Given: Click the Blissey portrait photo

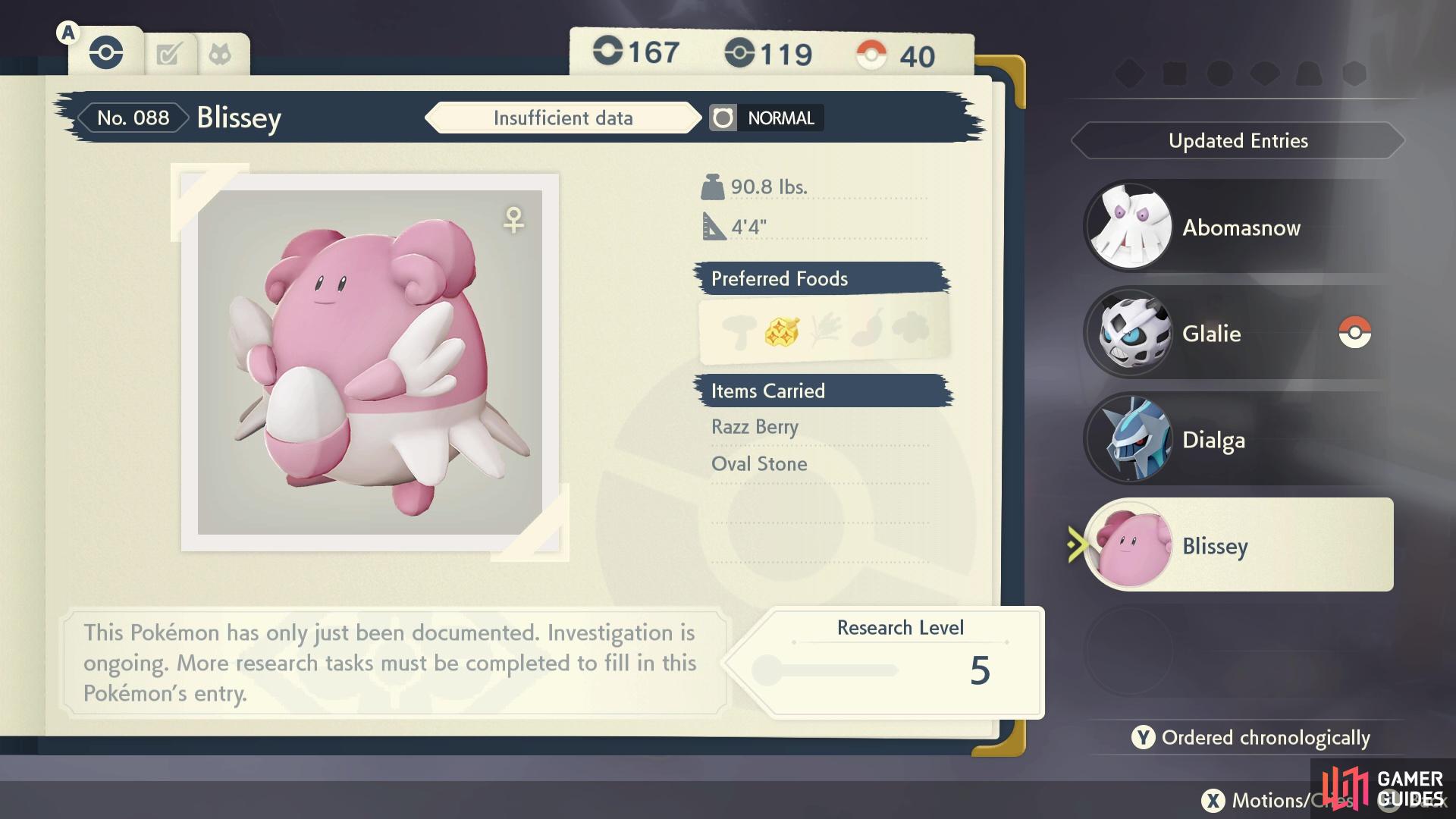Looking at the screenshot, I should pos(370,362).
